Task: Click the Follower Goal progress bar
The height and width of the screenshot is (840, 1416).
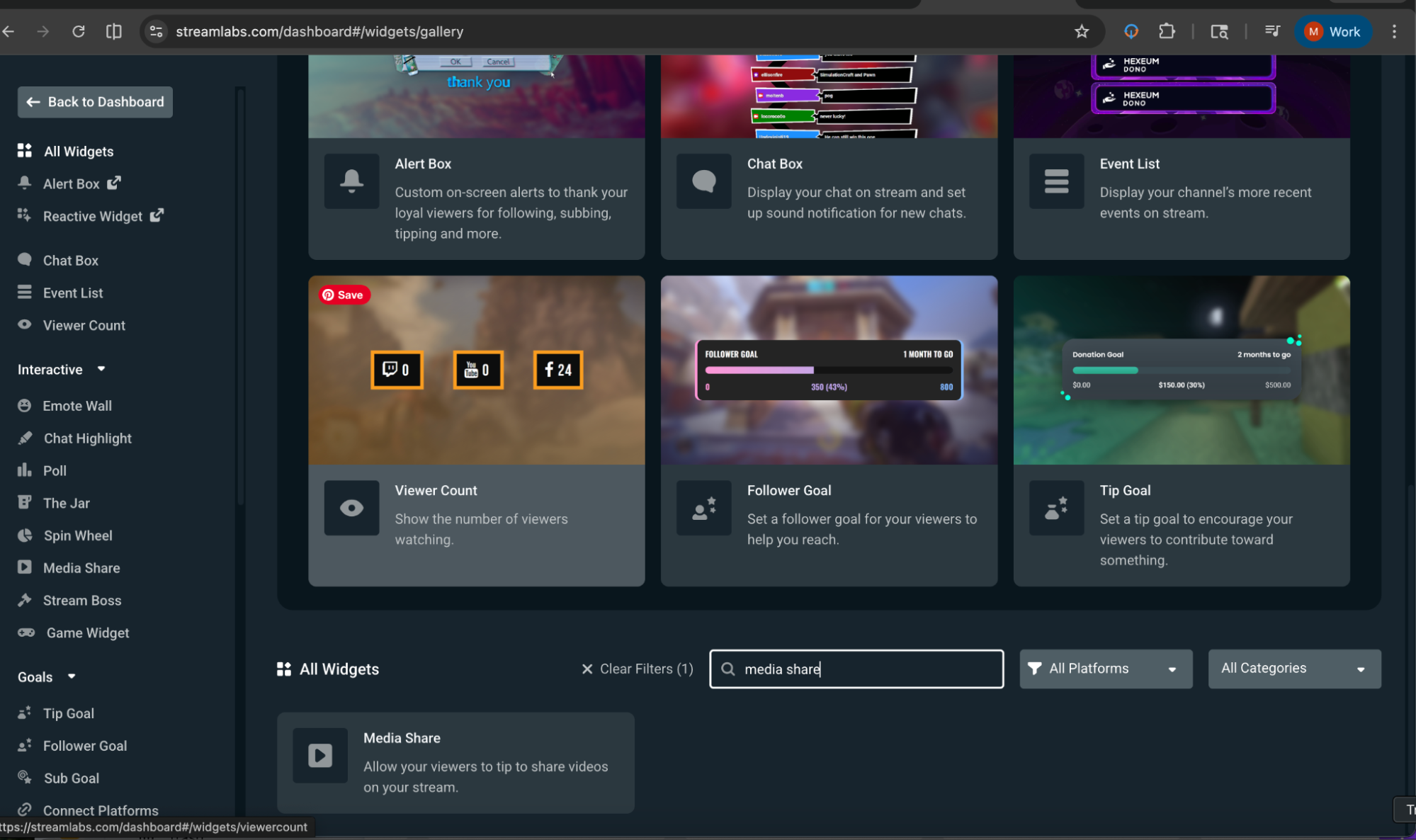Action: click(827, 370)
